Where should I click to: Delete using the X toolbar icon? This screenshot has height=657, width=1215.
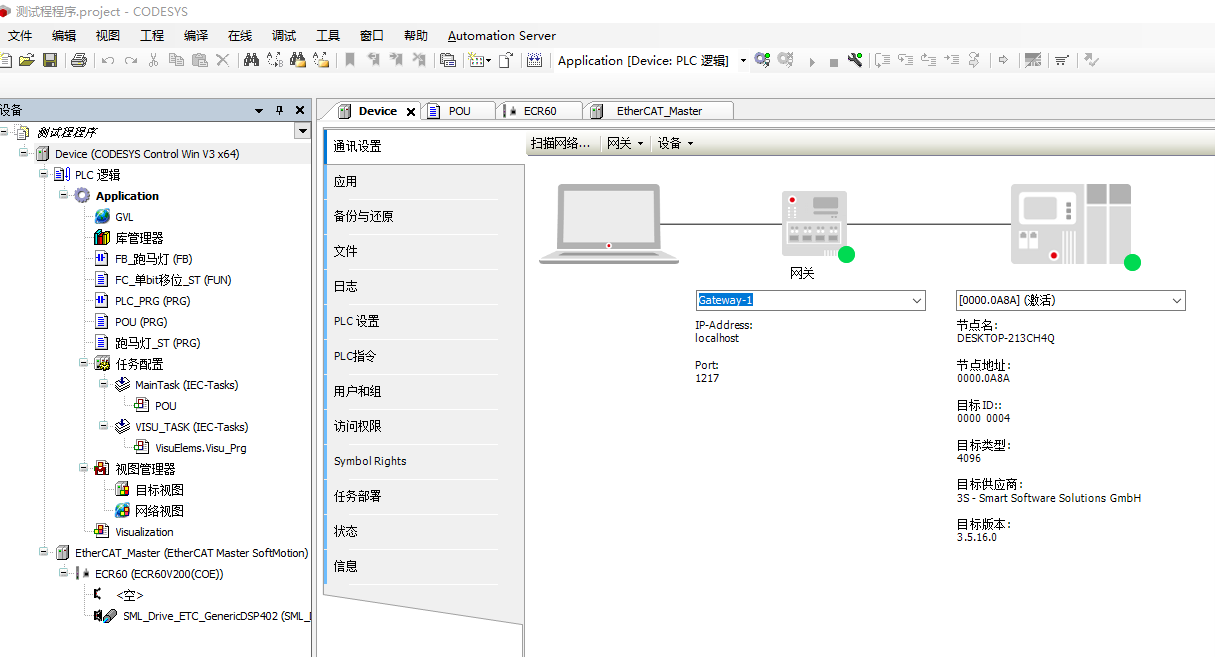click(x=222, y=60)
